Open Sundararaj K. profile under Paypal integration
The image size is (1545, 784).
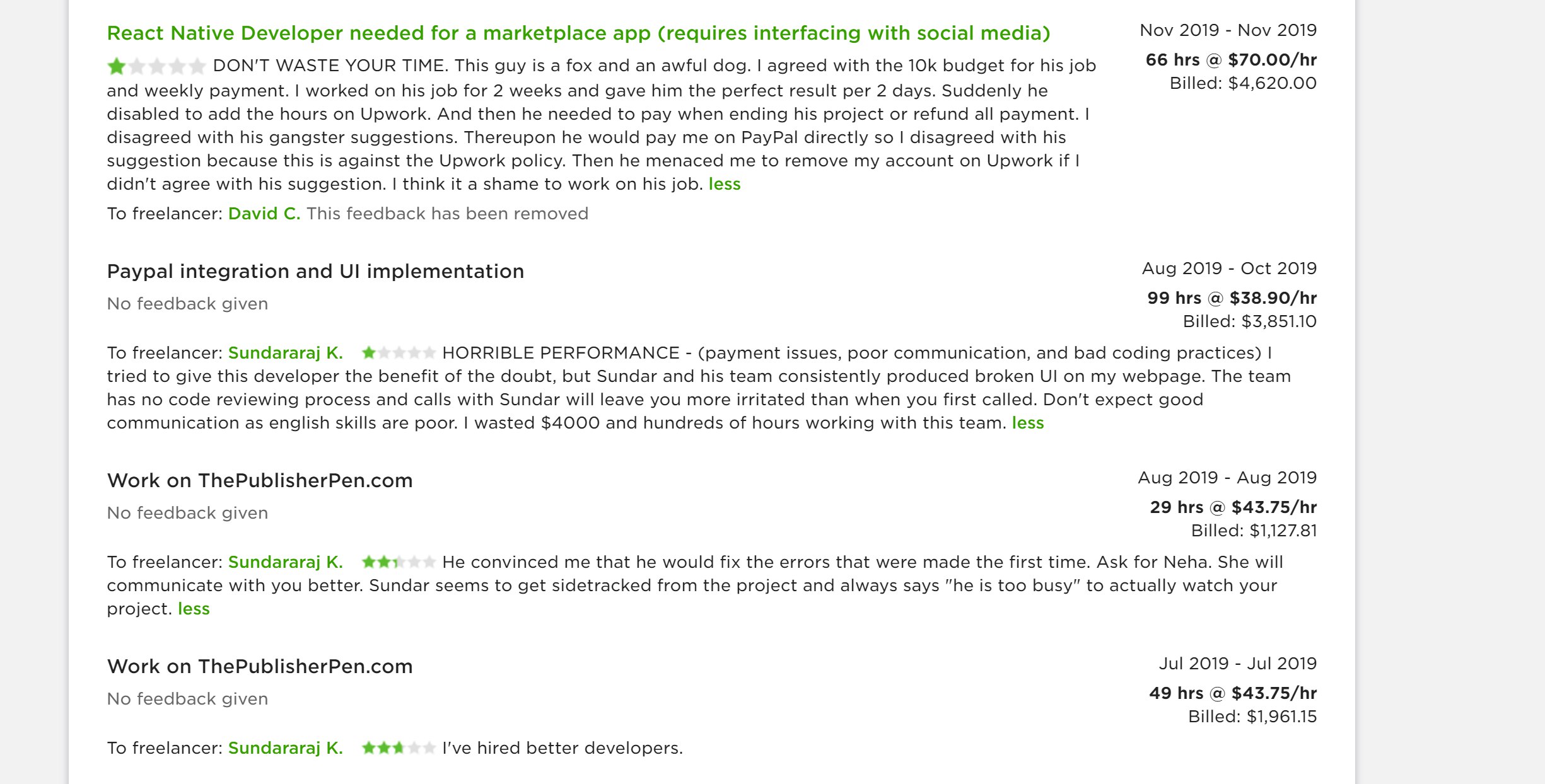(x=286, y=353)
